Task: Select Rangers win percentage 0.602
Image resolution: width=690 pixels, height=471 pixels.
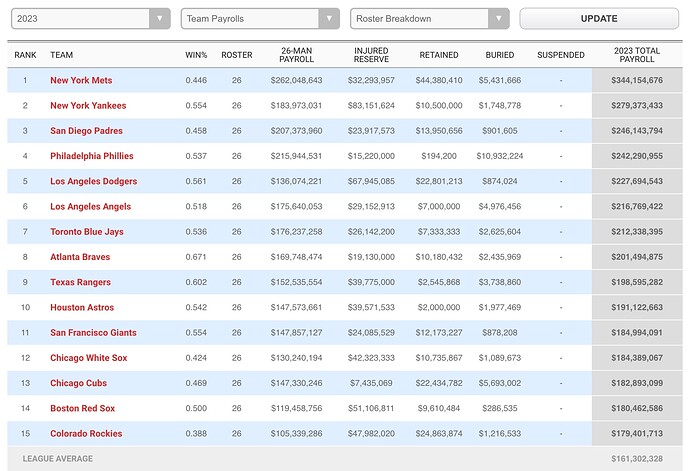Action: (x=196, y=282)
